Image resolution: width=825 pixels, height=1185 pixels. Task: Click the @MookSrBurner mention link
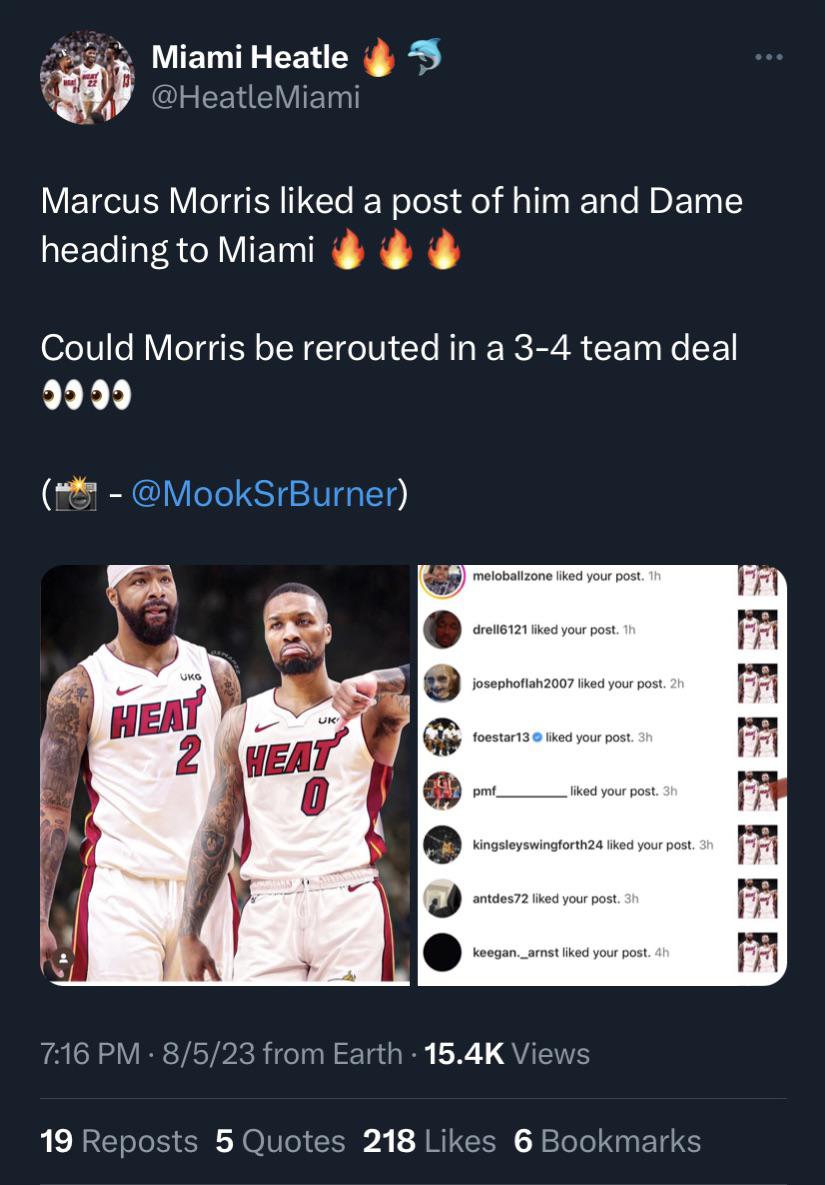[264, 493]
